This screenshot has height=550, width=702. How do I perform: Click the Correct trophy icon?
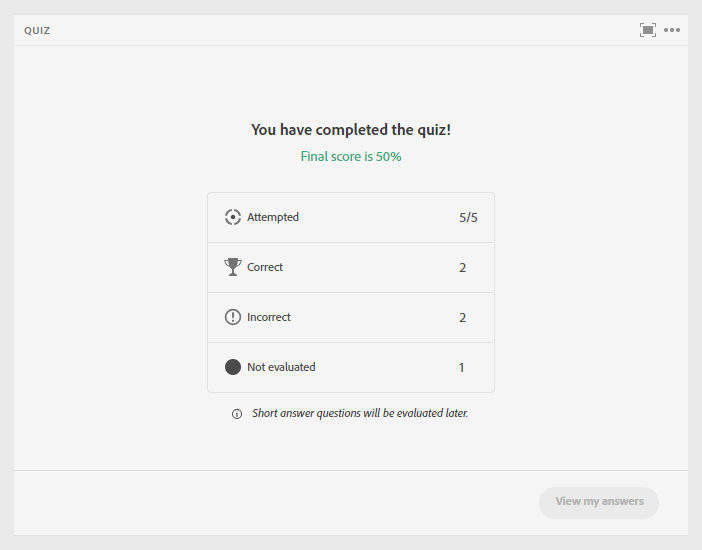click(x=233, y=267)
